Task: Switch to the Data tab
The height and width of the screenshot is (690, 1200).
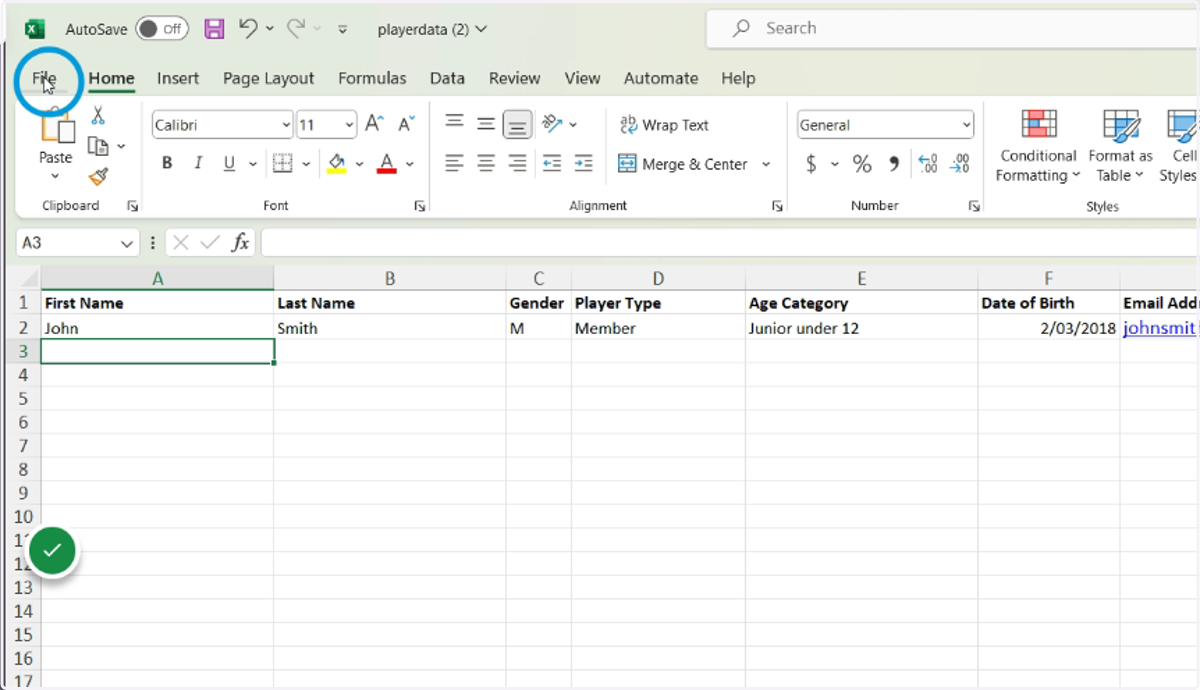Action: click(x=447, y=78)
